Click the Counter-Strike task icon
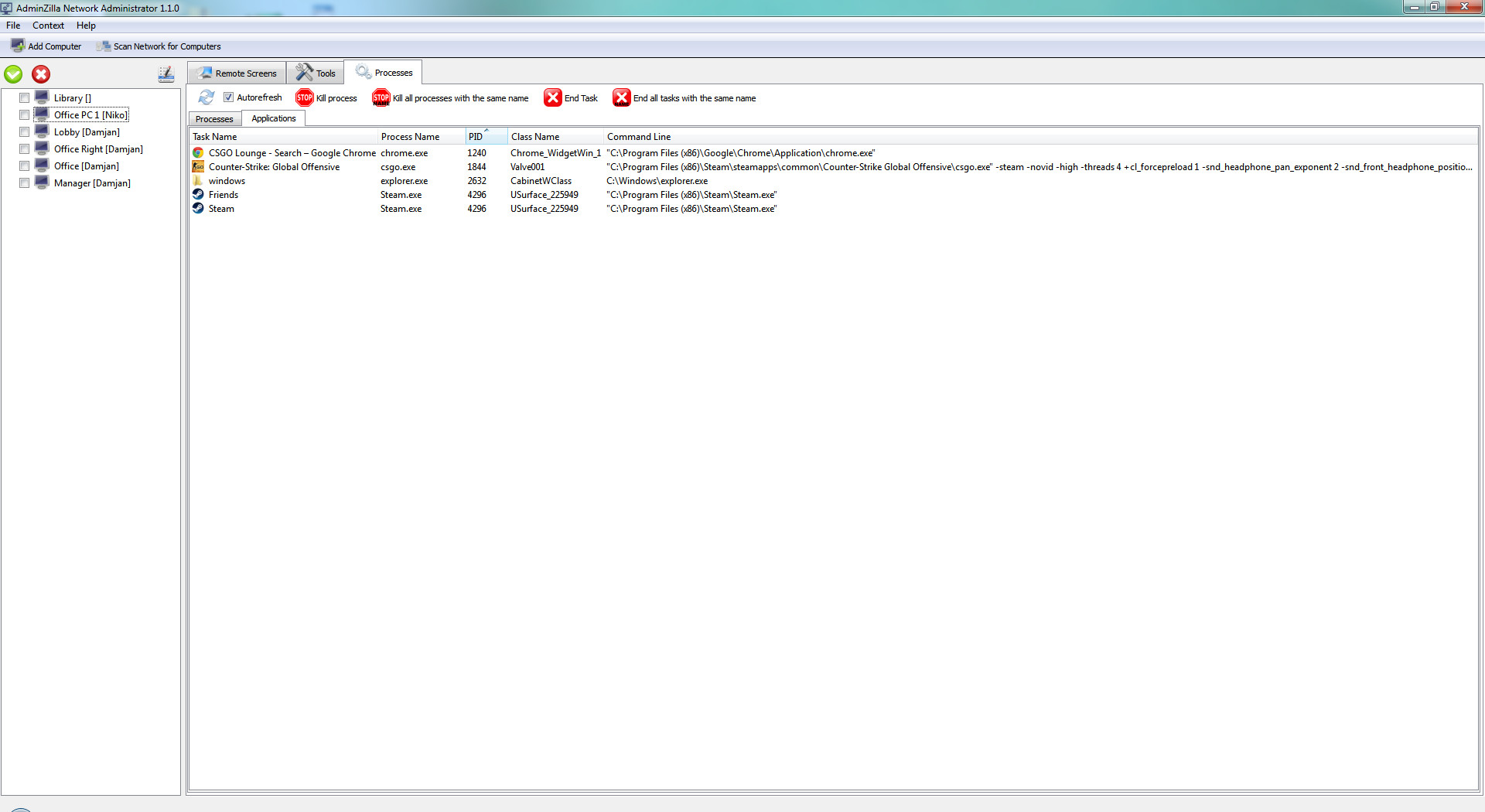Image resolution: width=1485 pixels, height=812 pixels. (x=198, y=167)
